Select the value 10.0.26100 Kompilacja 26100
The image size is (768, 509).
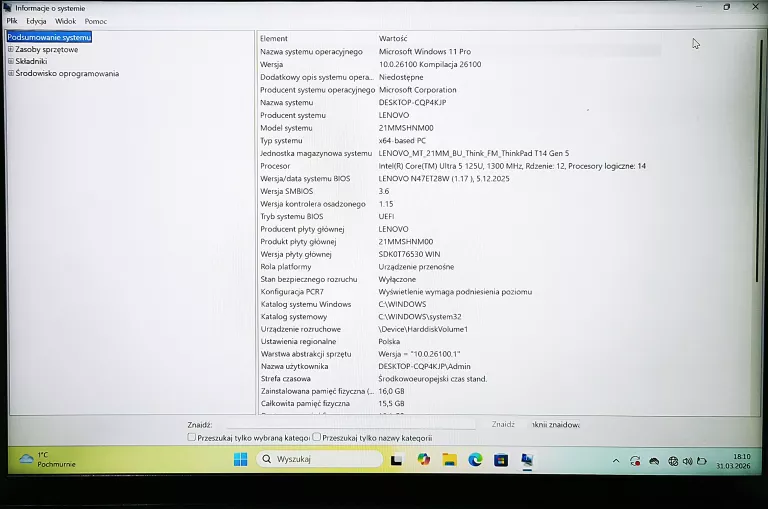[430, 64]
